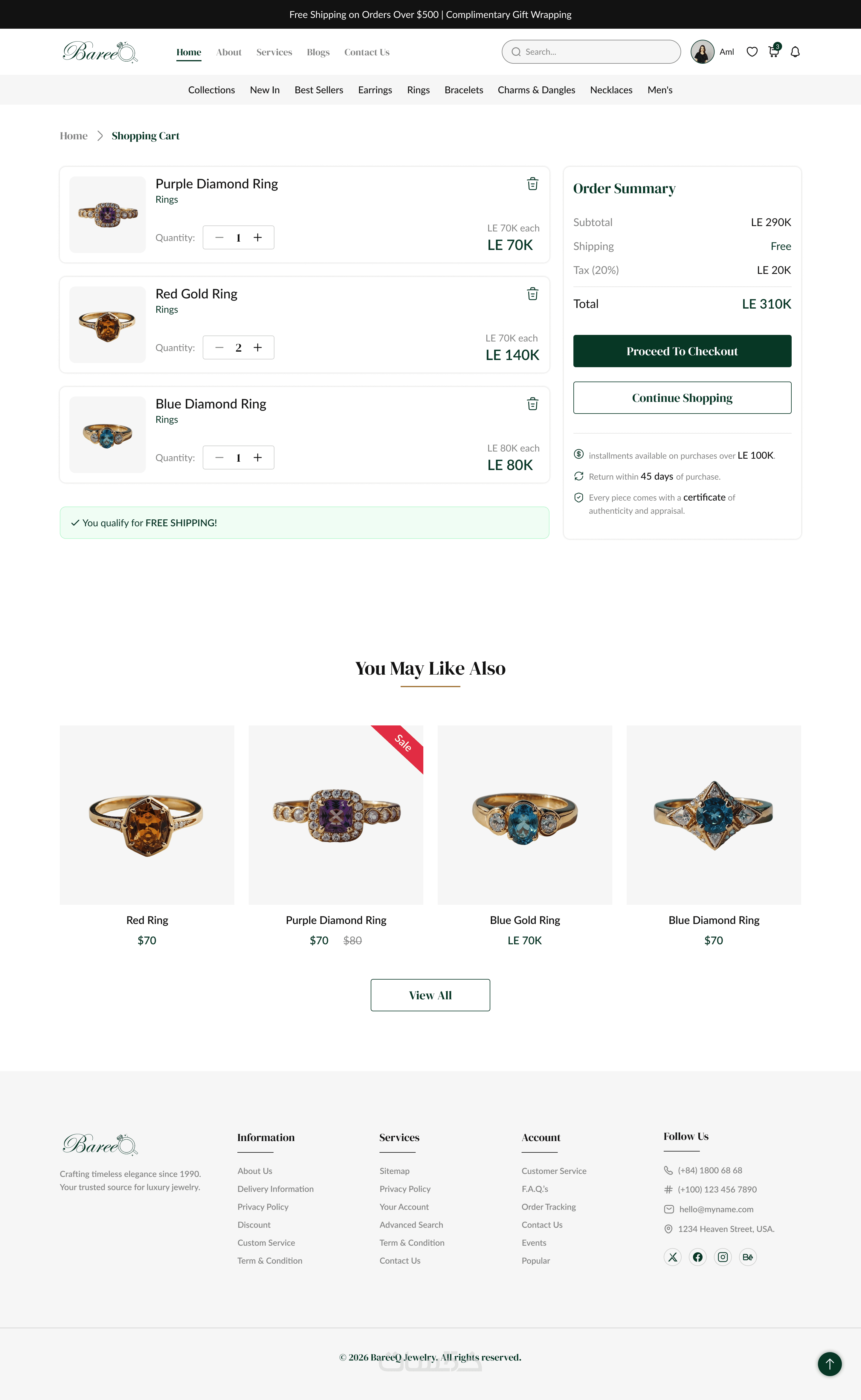
Task: Open the Facebook social icon
Action: pyautogui.click(x=697, y=1256)
